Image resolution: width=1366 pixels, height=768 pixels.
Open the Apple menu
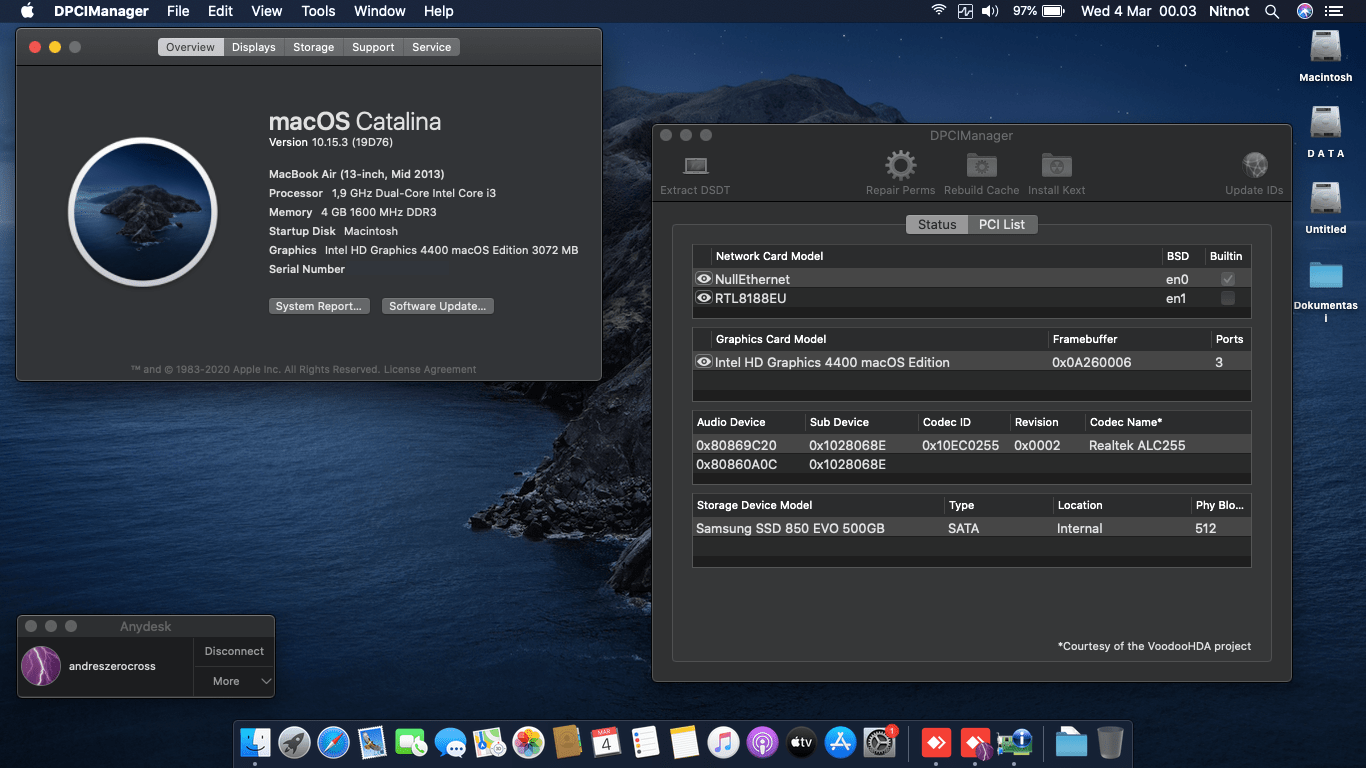pyautogui.click(x=27, y=11)
